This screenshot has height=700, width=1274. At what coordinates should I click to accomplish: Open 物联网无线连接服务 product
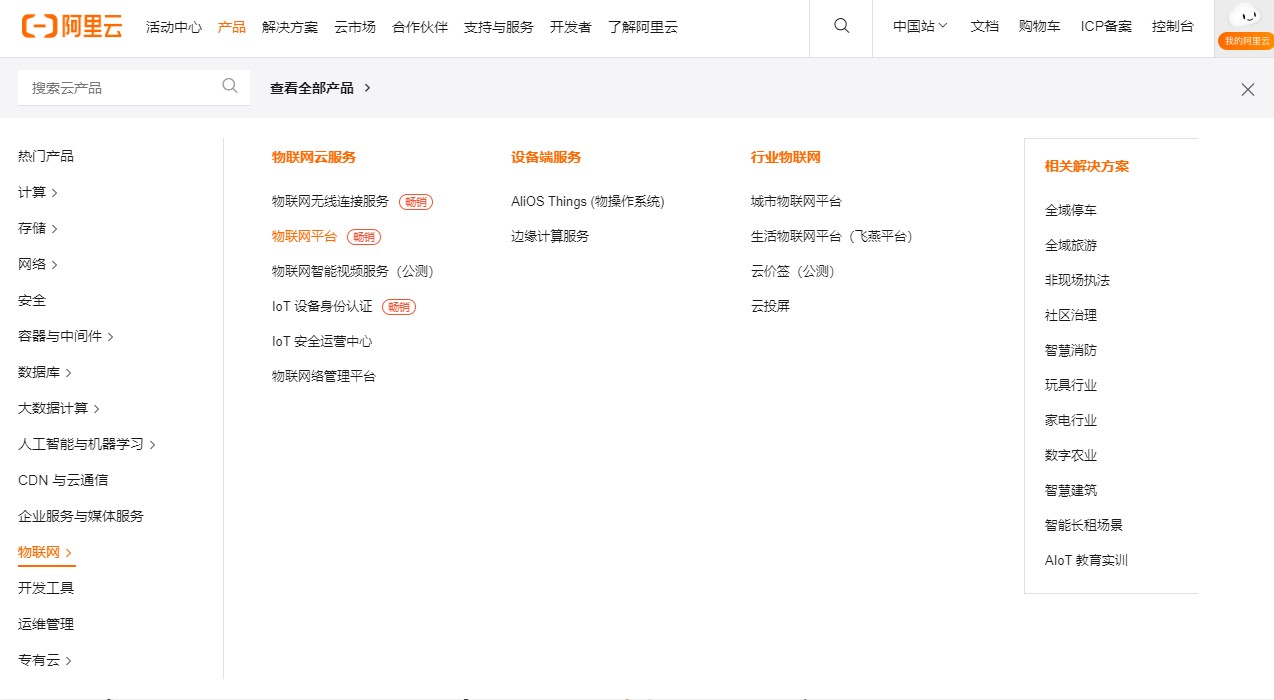coord(330,201)
